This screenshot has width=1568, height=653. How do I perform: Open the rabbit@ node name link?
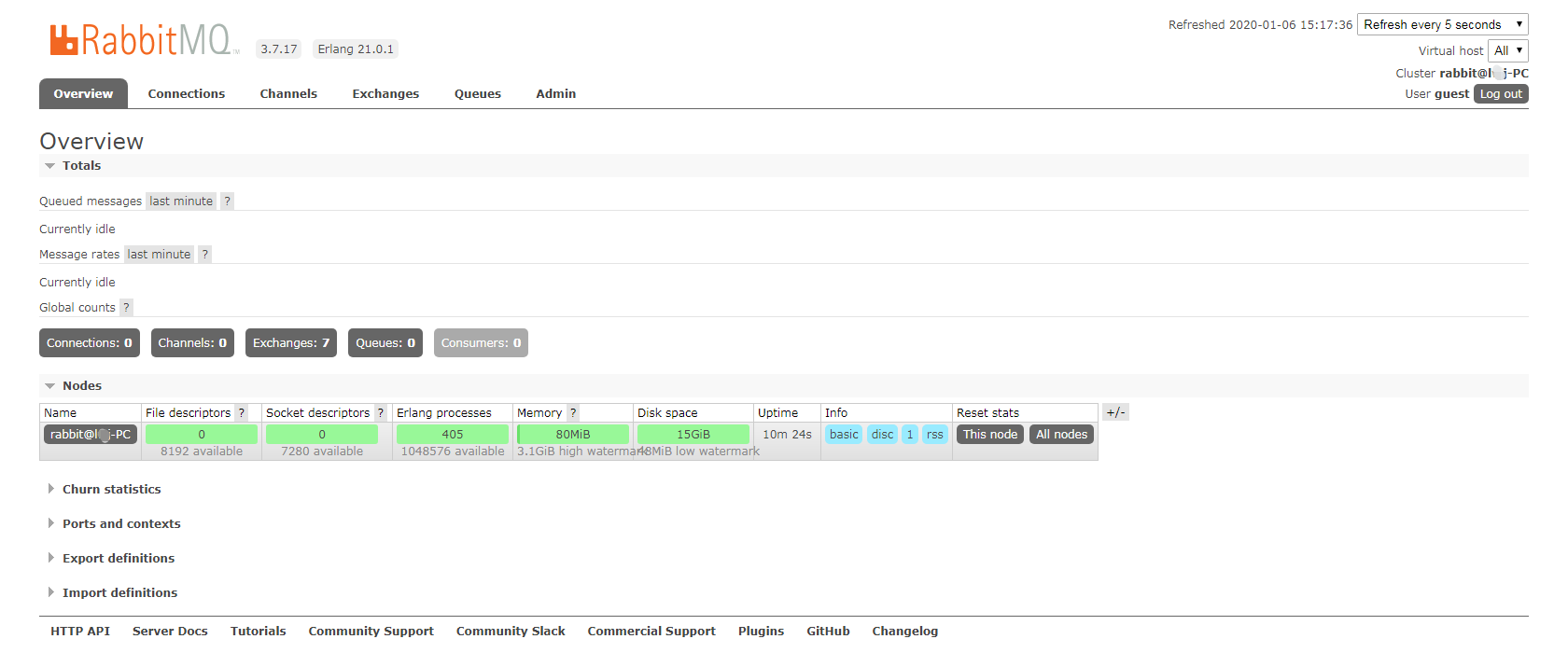(x=91, y=434)
